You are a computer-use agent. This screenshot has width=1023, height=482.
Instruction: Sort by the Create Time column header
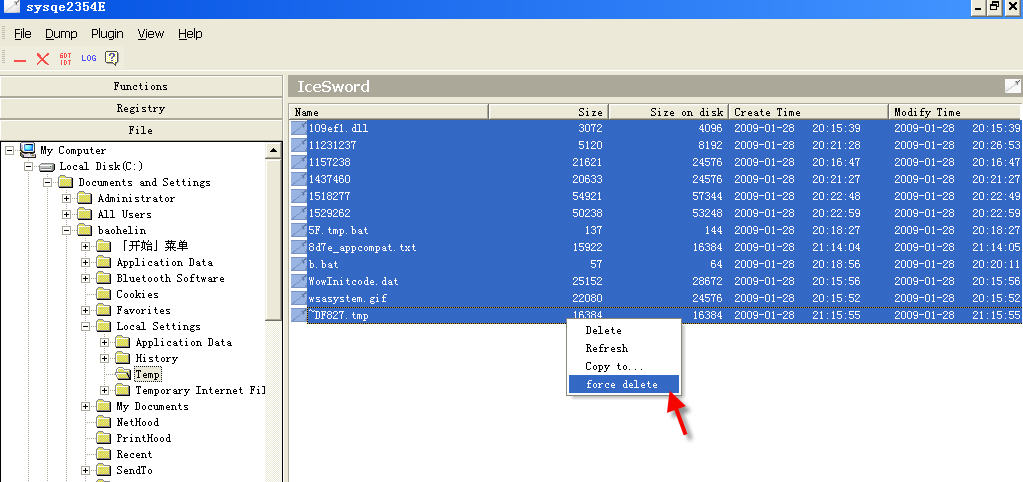[x=808, y=112]
